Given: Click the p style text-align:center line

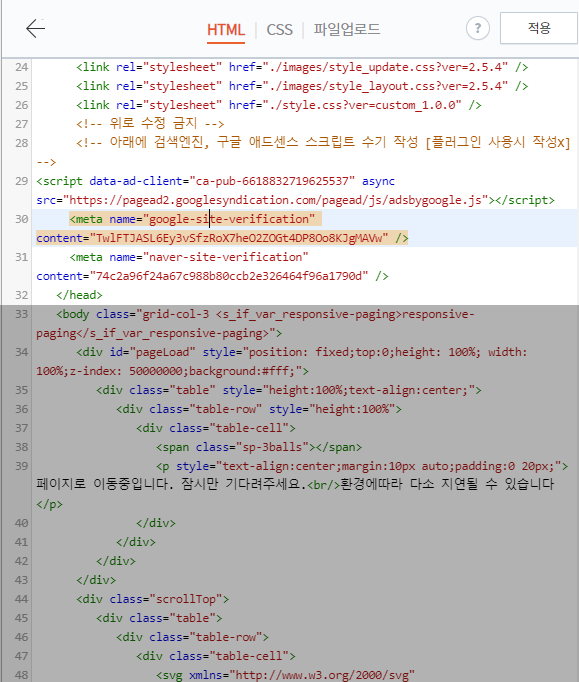Looking at the screenshot, I should coord(362,466).
